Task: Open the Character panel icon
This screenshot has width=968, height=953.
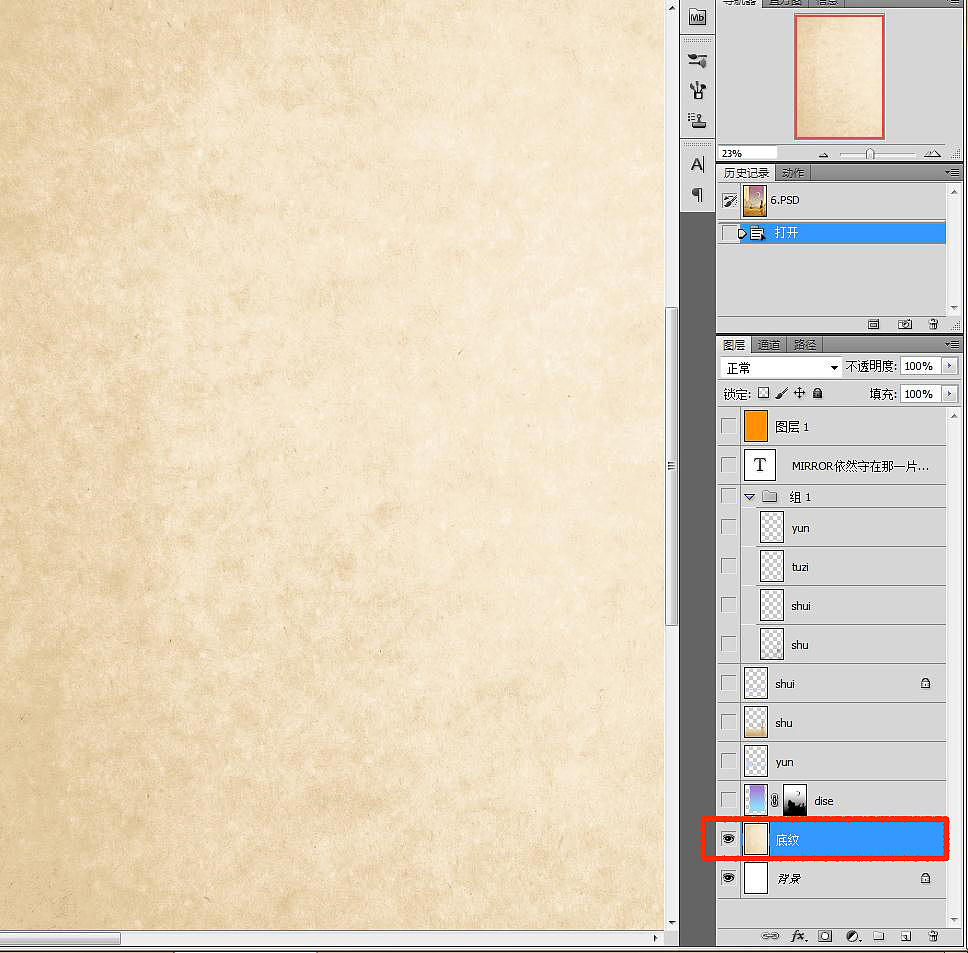Action: click(x=698, y=164)
